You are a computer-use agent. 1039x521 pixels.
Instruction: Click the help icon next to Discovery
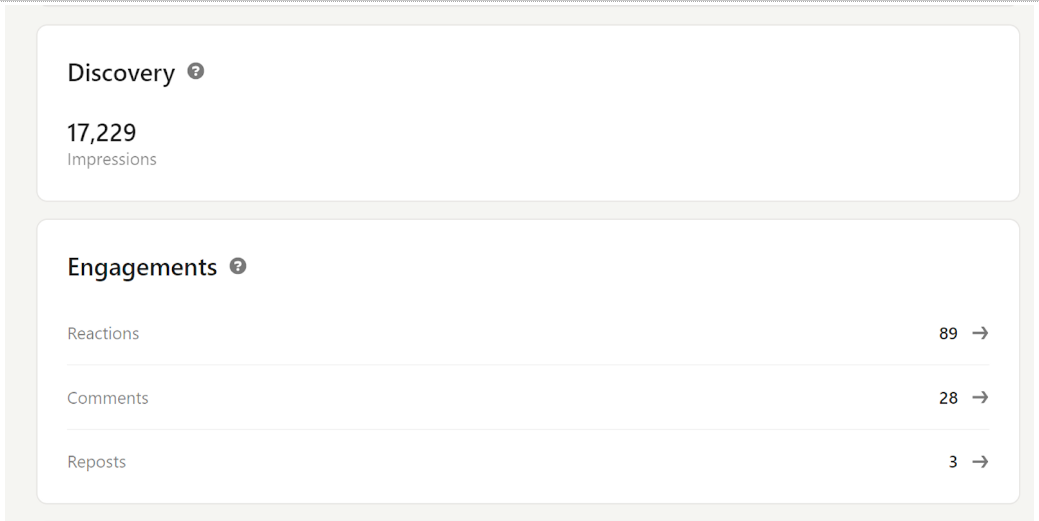[197, 72]
